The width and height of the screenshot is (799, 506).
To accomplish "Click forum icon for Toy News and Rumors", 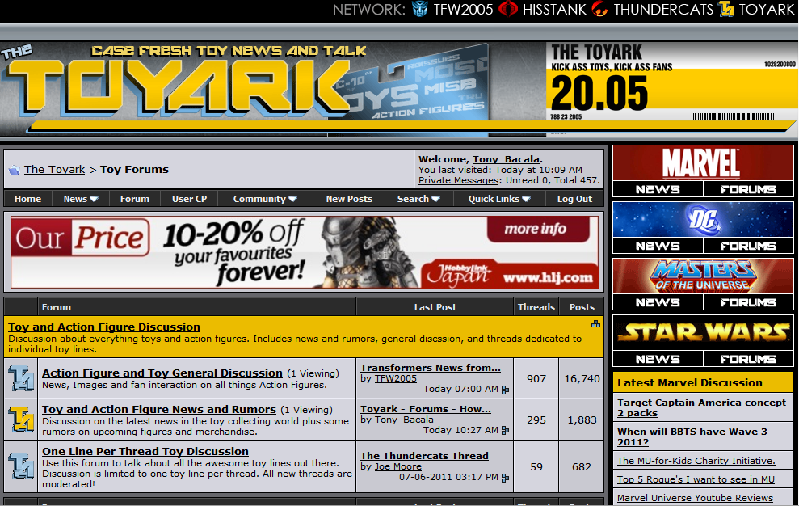I will 21,419.
